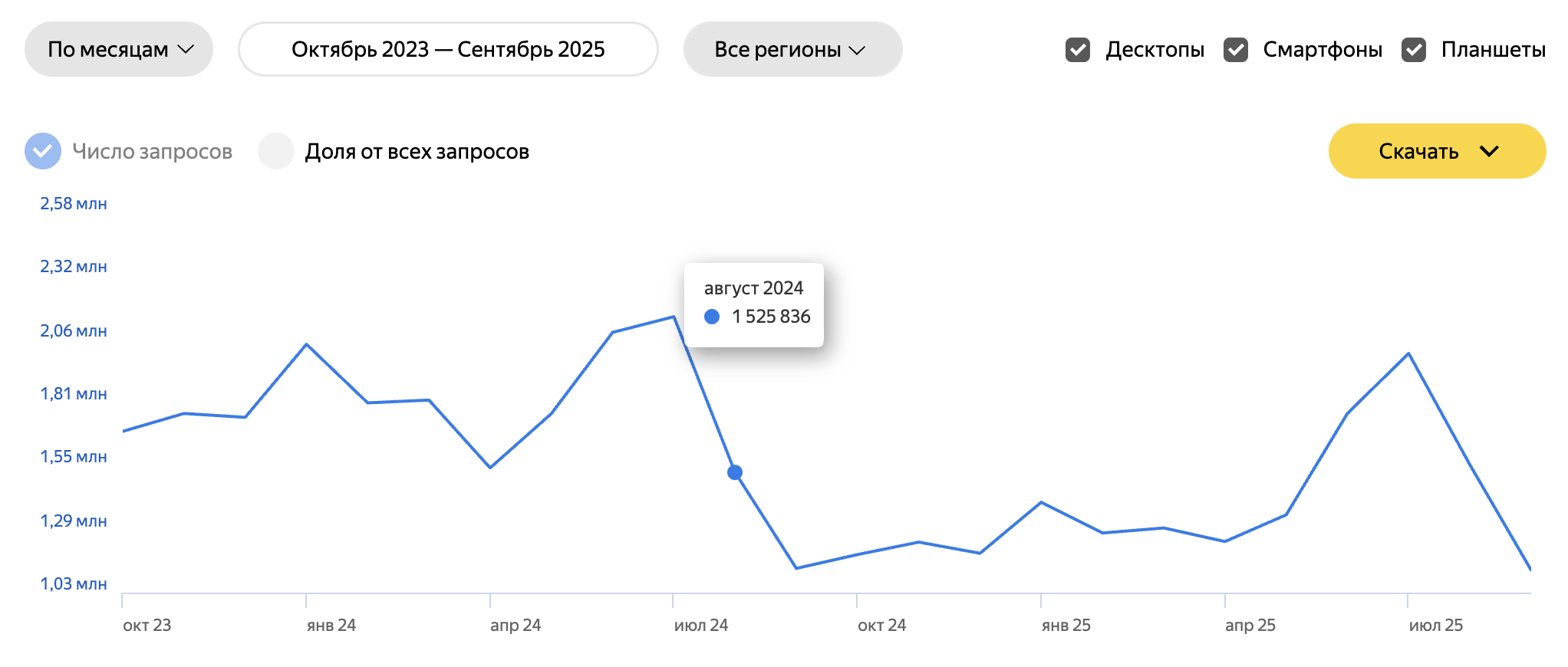Select the Число запросов radio option

pos(43,151)
